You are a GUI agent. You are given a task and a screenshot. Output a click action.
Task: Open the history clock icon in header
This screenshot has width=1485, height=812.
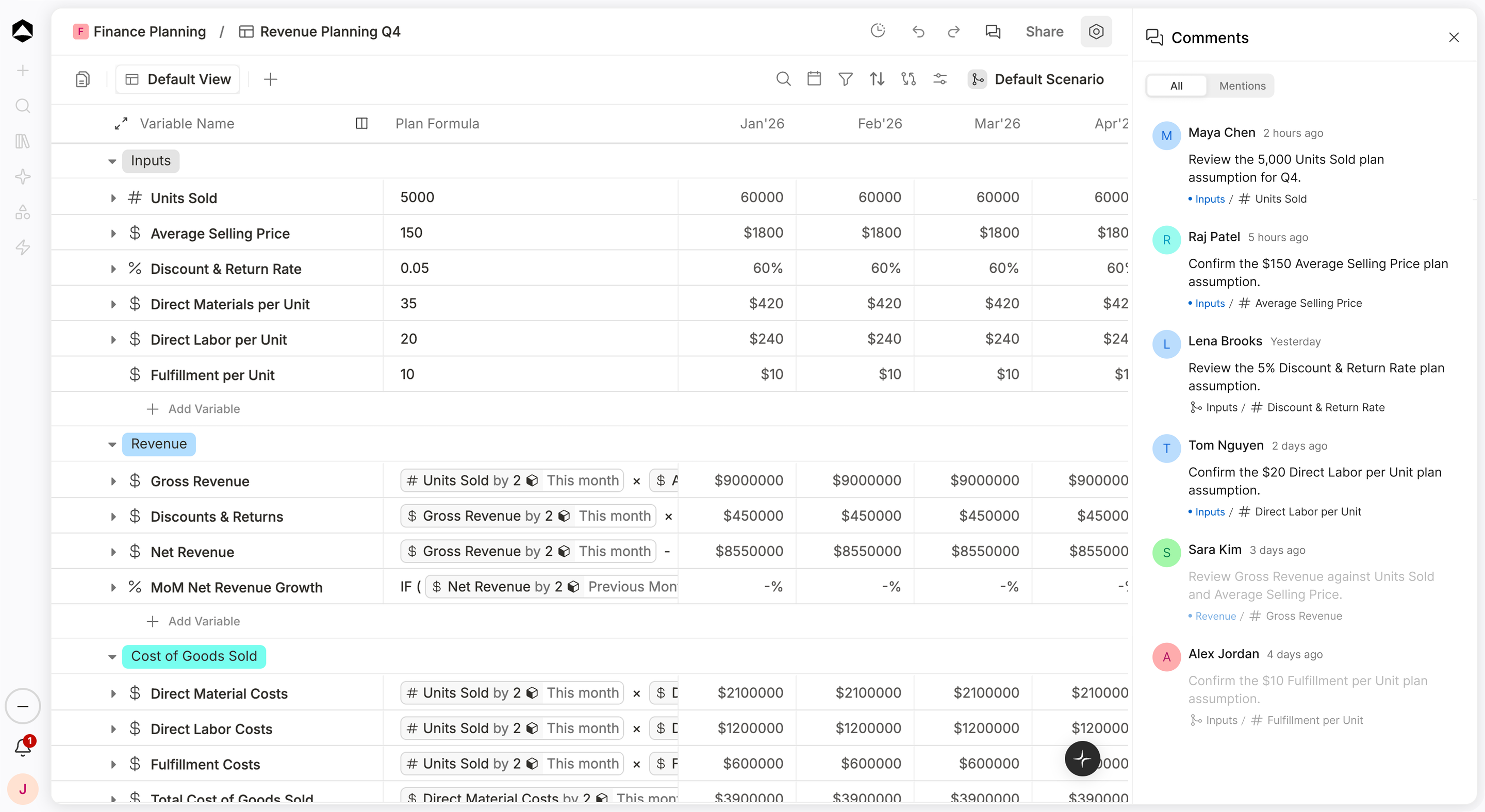(x=878, y=31)
